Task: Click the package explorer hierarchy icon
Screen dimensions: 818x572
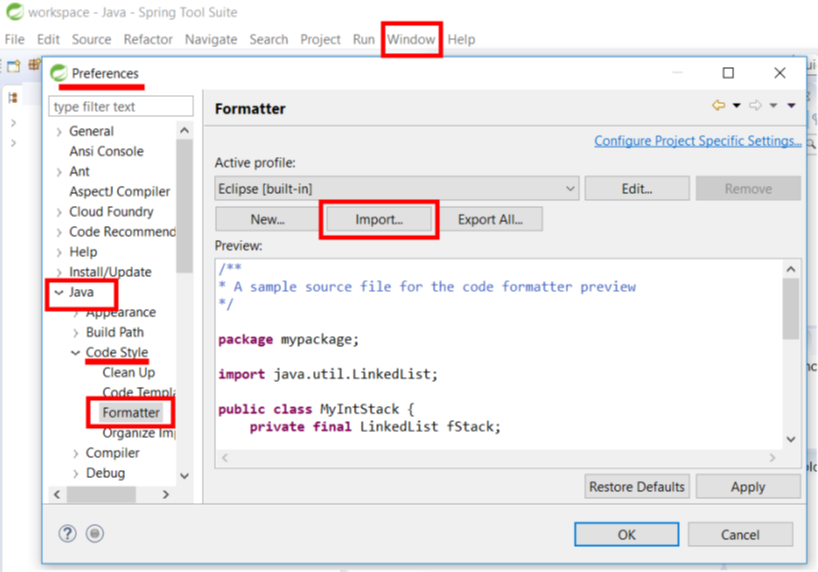Action: pos(13,97)
